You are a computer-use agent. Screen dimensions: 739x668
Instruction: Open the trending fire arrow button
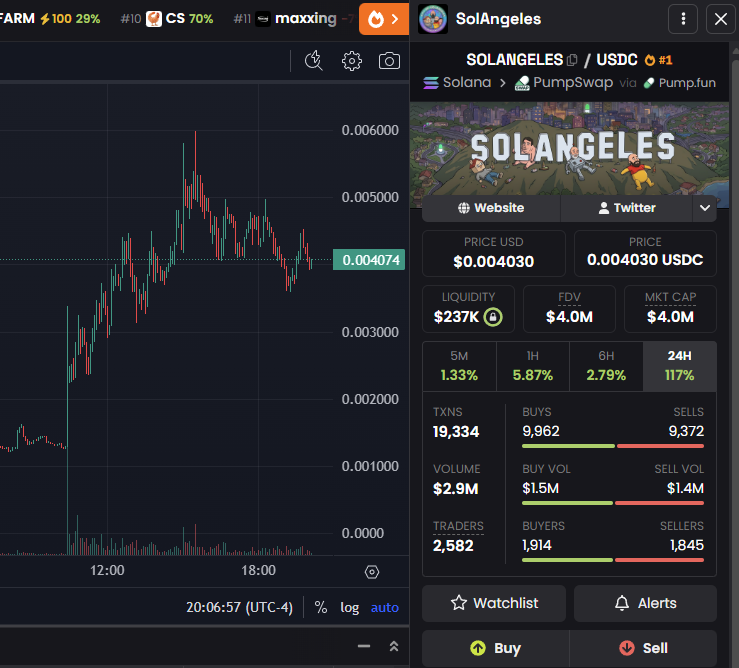click(384, 19)
